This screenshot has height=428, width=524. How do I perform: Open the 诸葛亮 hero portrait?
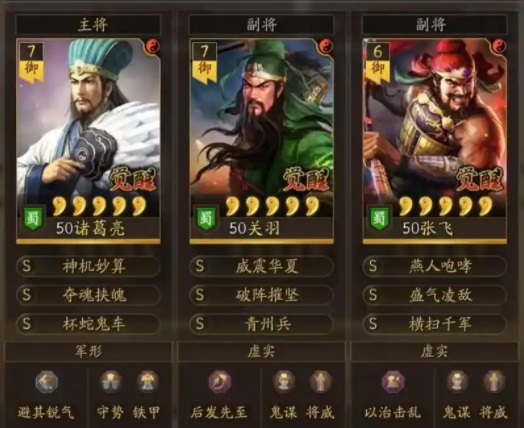point(88,140)
